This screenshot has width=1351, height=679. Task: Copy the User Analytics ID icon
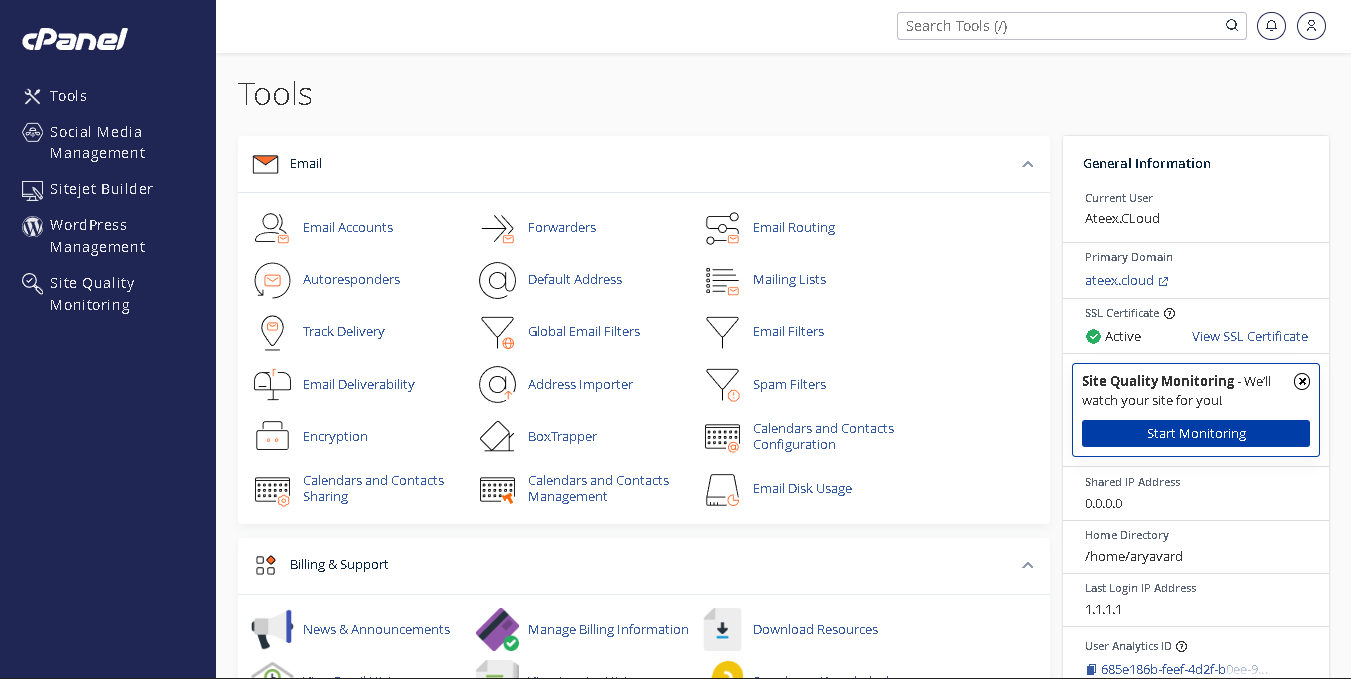pos(1091,670)
